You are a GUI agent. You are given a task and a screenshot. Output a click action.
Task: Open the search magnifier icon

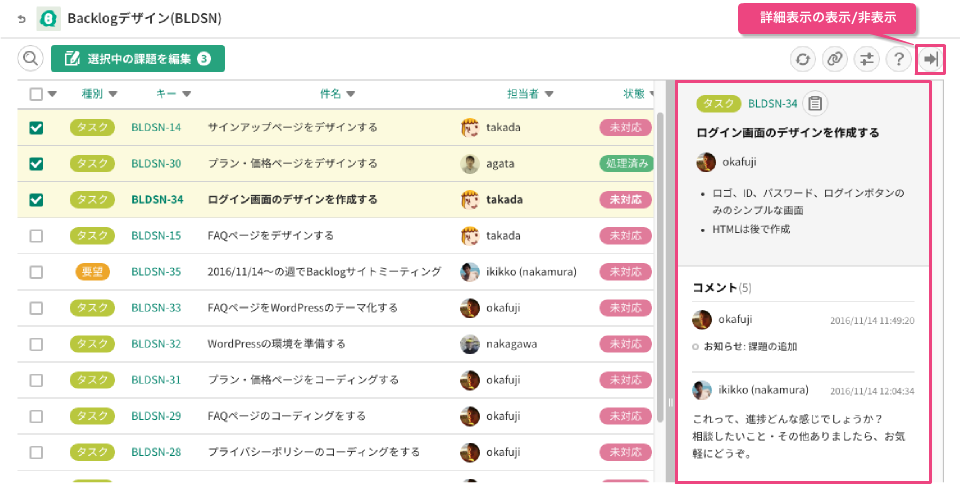coord(30,59)
